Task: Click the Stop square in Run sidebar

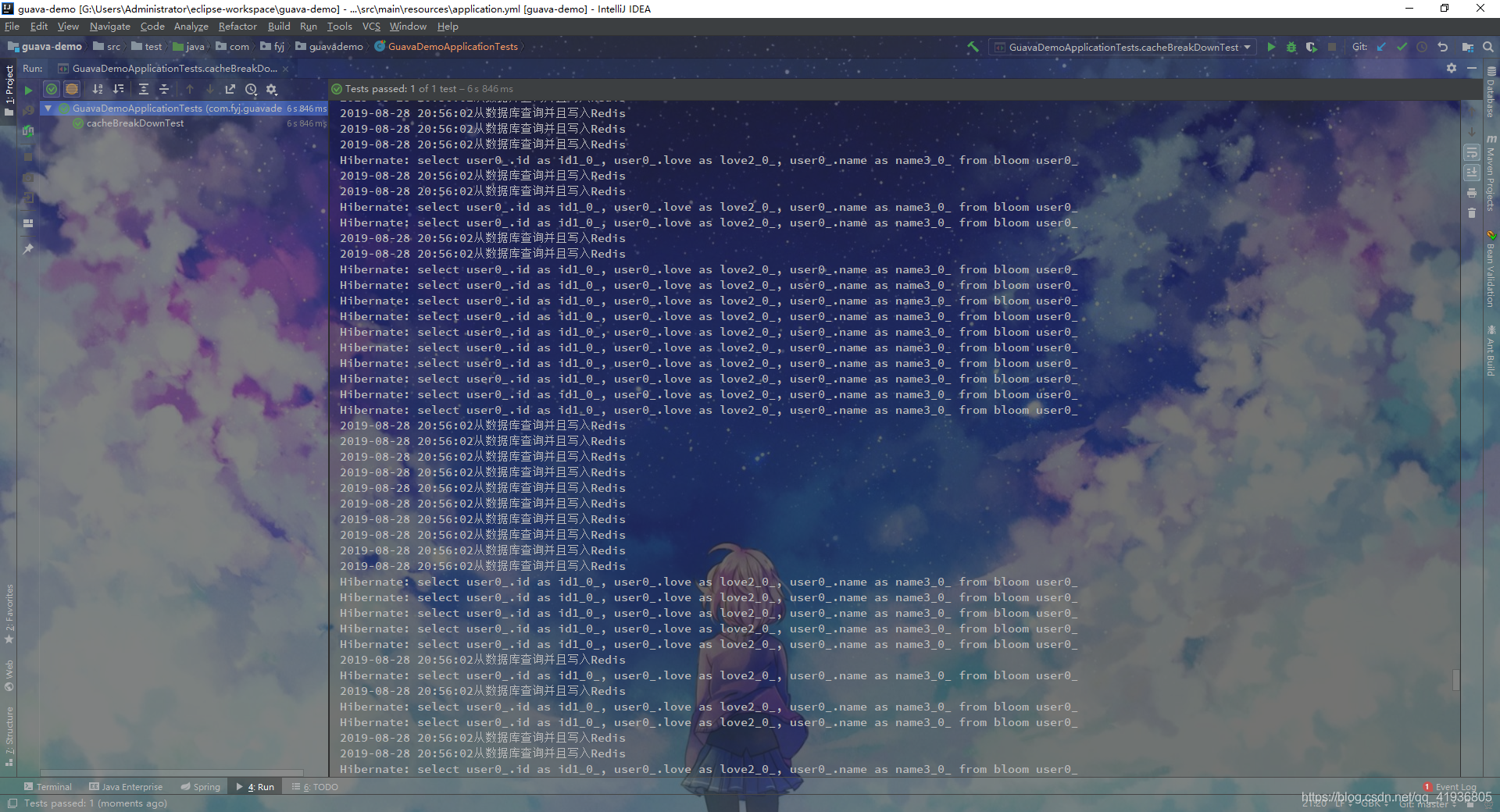Action: (x=28, y=156)
